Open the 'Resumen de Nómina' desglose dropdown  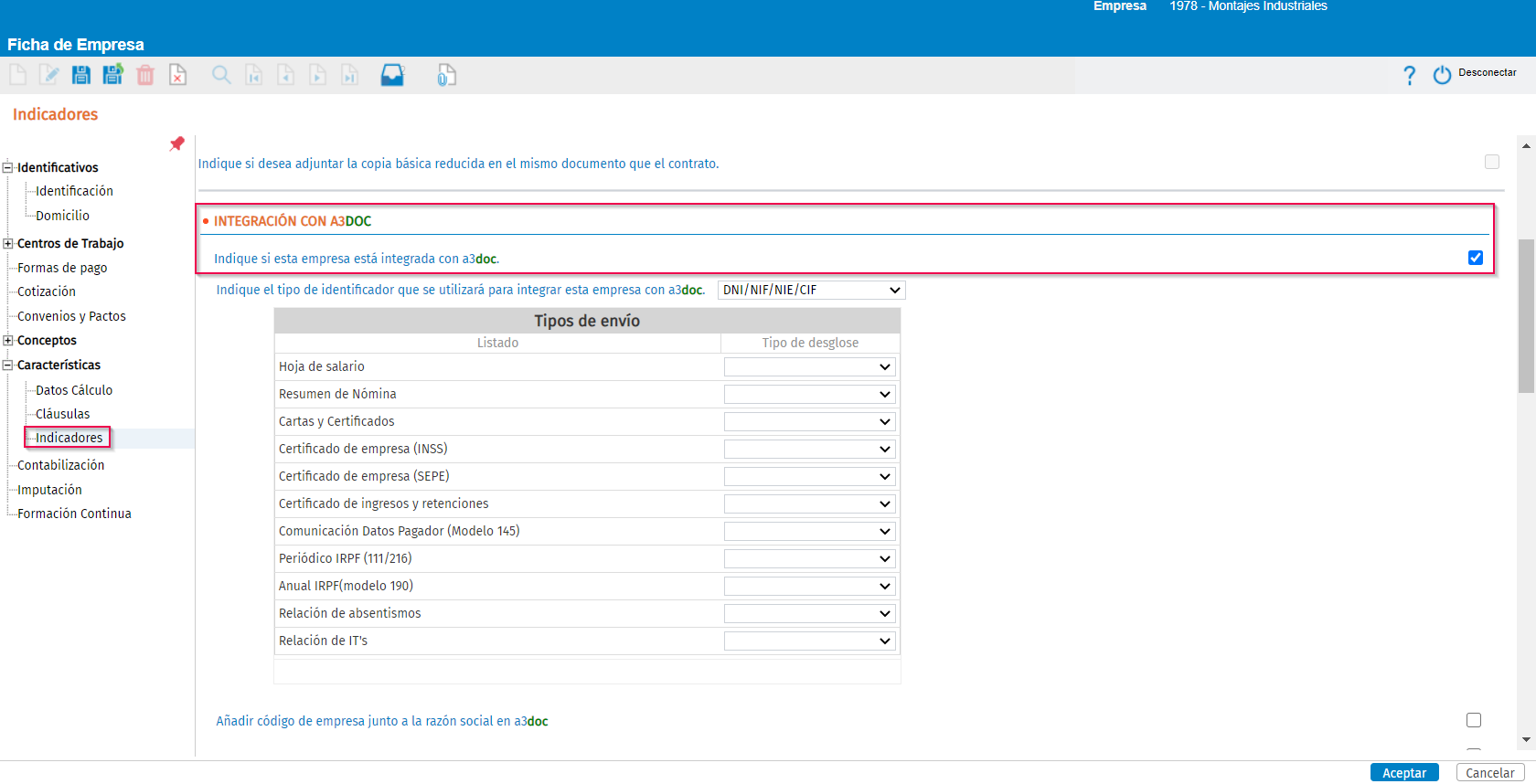(x=809, y=394)
